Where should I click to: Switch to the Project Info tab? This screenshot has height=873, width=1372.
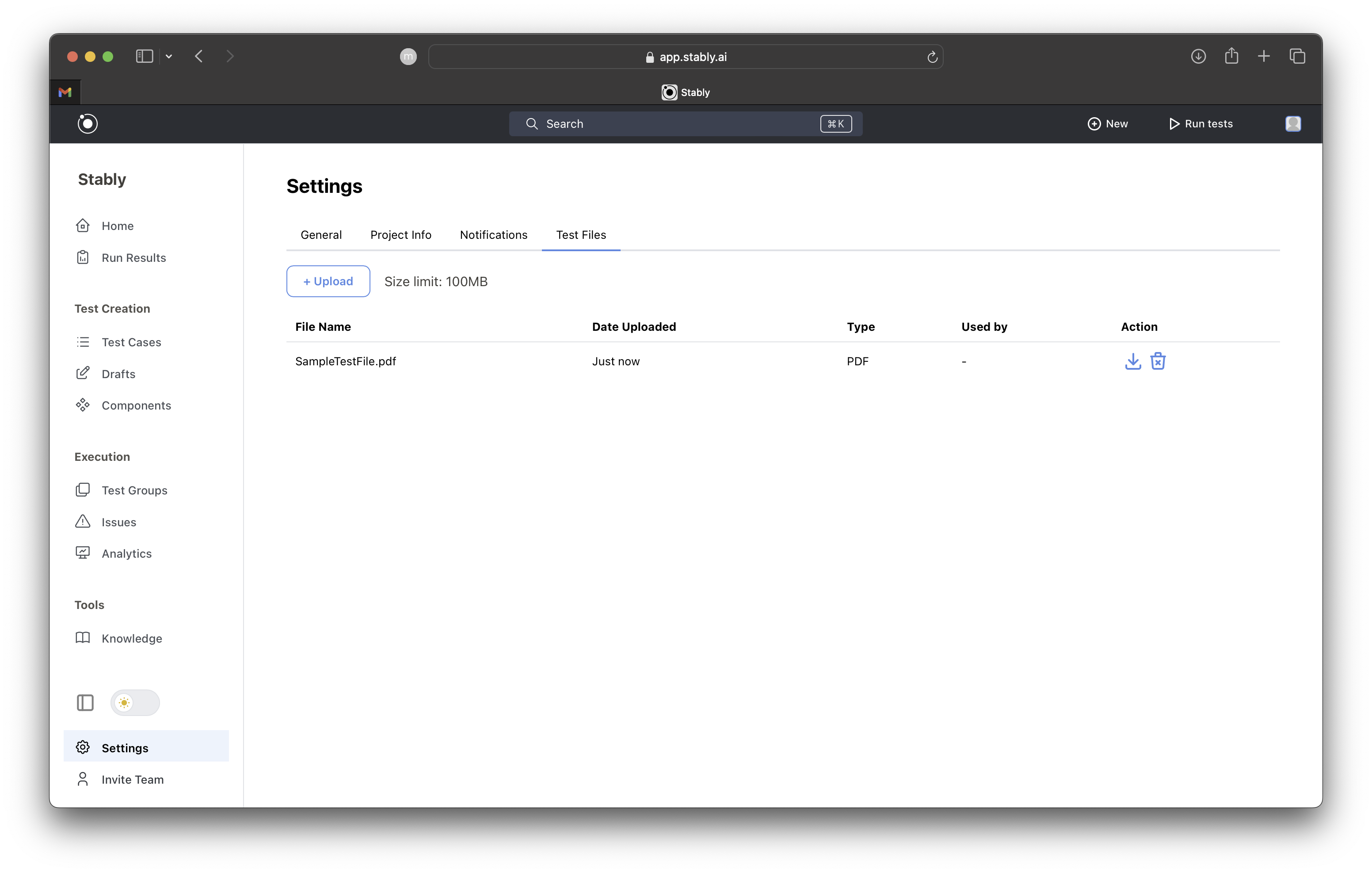tap(400, 235)
